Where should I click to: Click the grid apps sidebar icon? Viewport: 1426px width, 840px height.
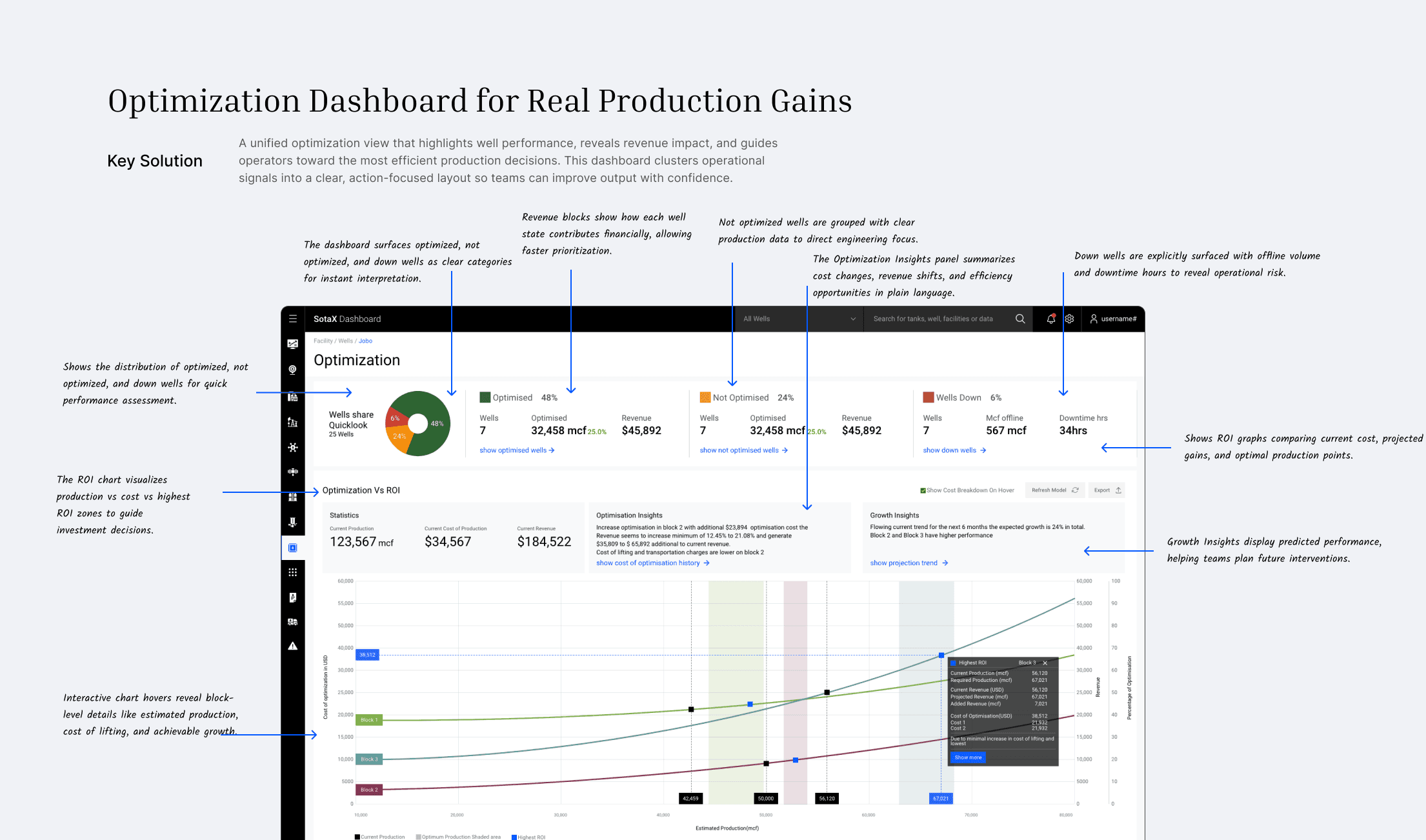point(293,572)
